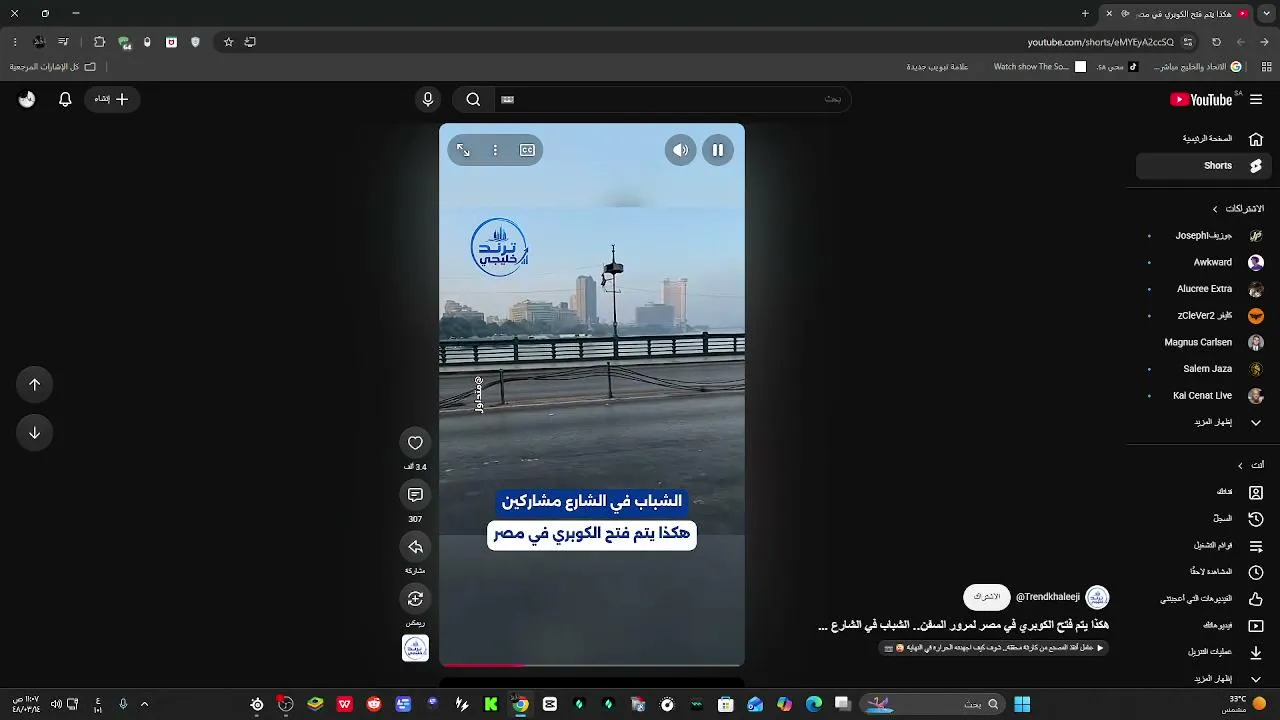Toggle closed captions on the Short
This screenshot has height=720, width=1280.
pos(527,150)
